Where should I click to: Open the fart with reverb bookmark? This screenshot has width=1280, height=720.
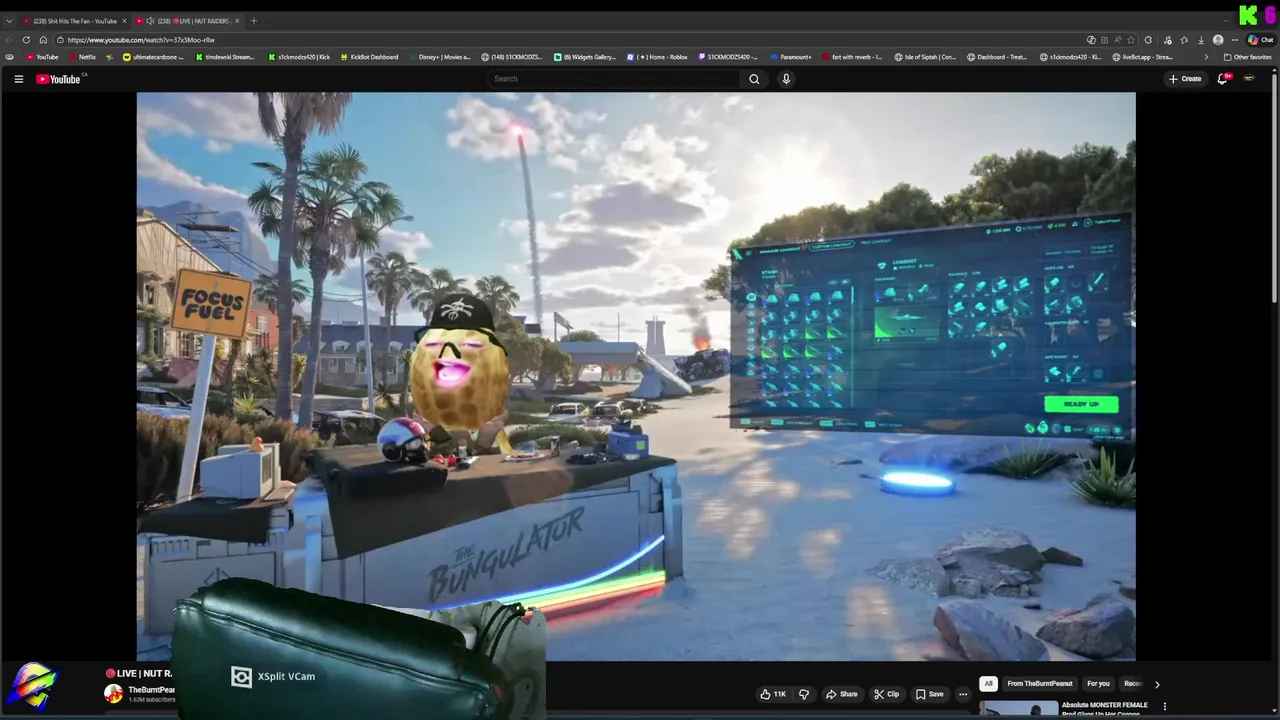[x=853, y=57]
